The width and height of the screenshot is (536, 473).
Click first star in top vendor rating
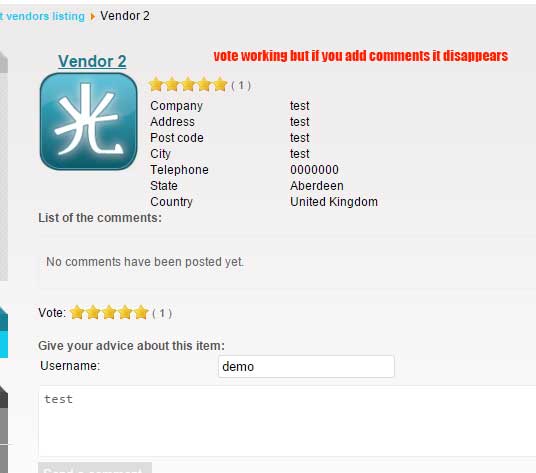click(x=156, y=84)
